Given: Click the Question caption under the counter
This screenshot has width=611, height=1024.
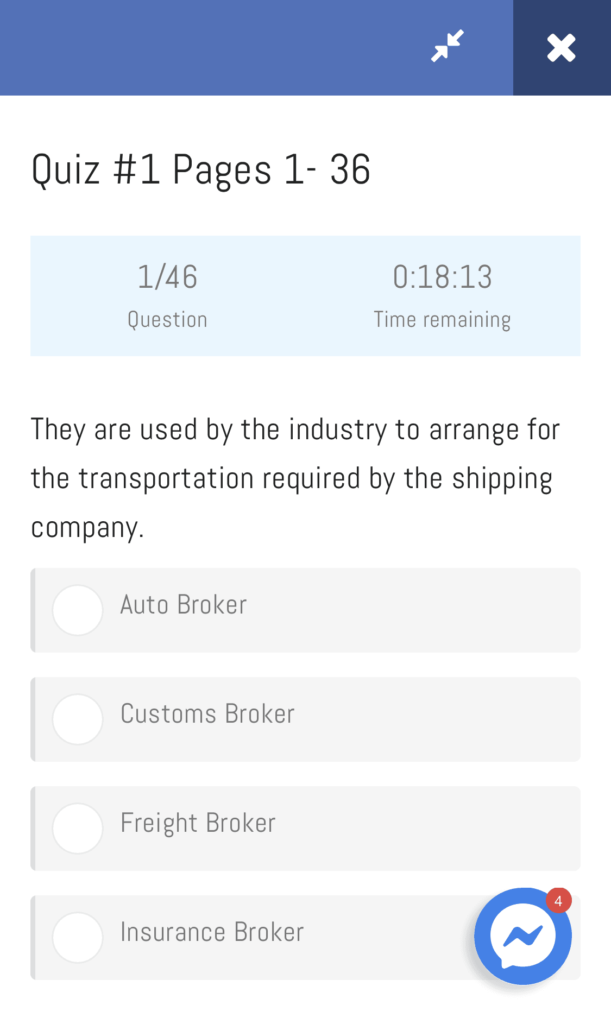Looking at the screenshot, I should pos(167,320).
